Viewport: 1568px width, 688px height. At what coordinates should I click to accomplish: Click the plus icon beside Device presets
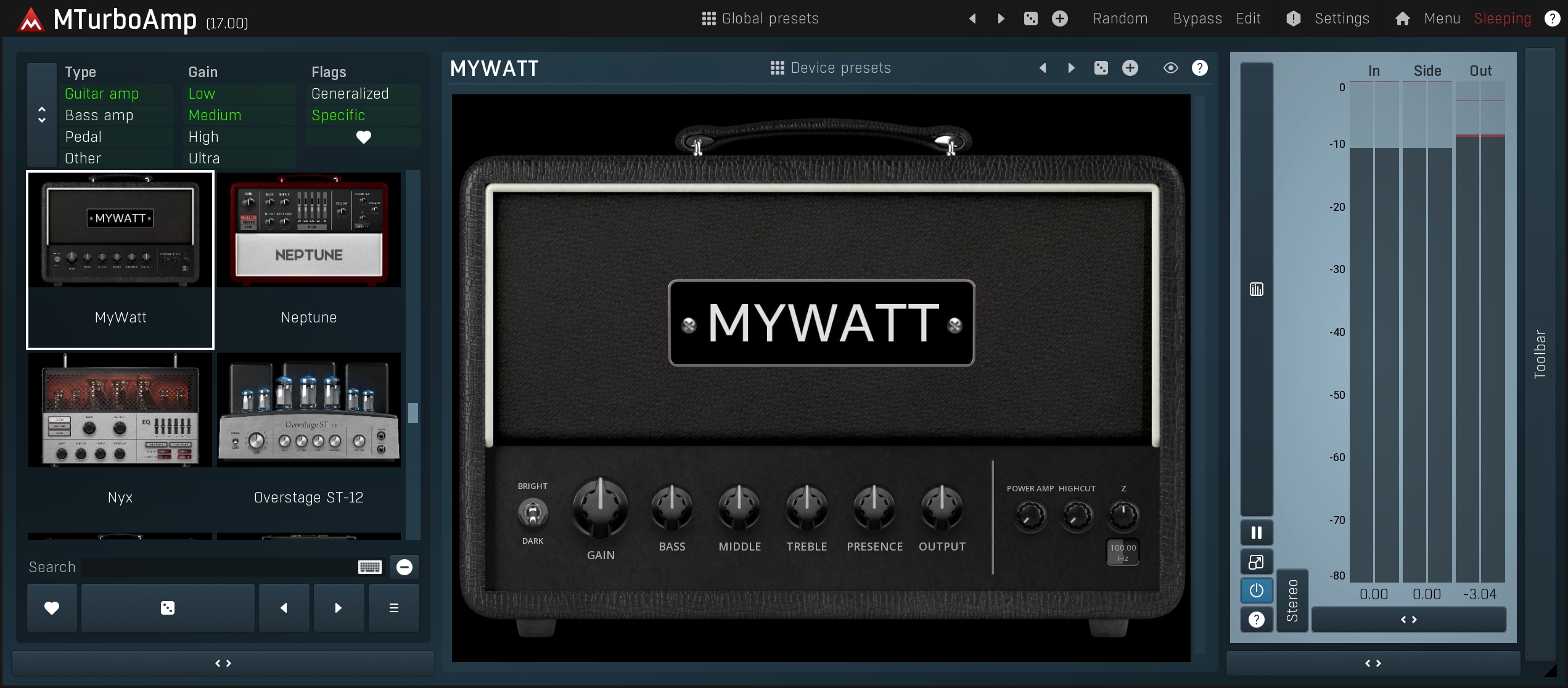[1130, 68]
